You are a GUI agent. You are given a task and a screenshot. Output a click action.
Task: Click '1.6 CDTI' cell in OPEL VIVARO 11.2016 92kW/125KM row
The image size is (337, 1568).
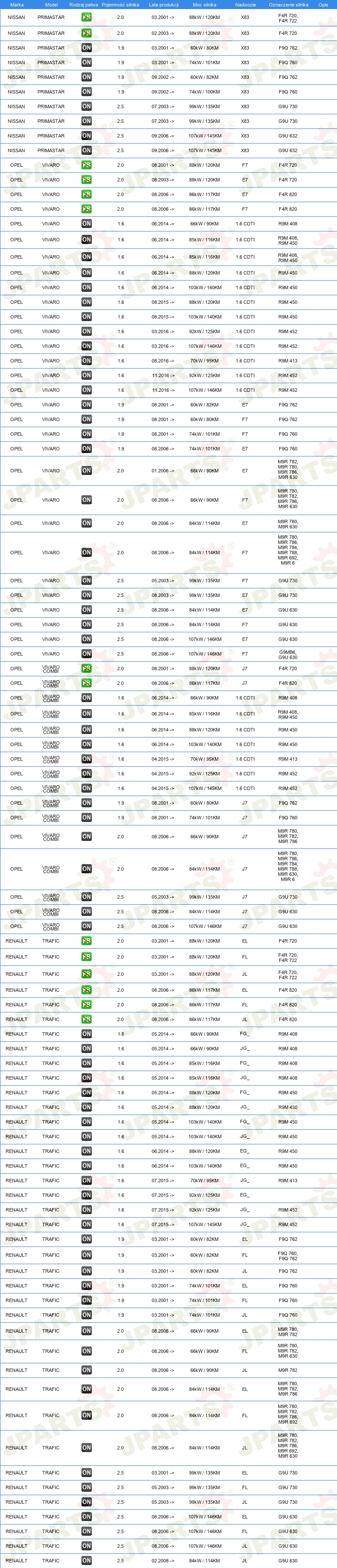(245, 375)
